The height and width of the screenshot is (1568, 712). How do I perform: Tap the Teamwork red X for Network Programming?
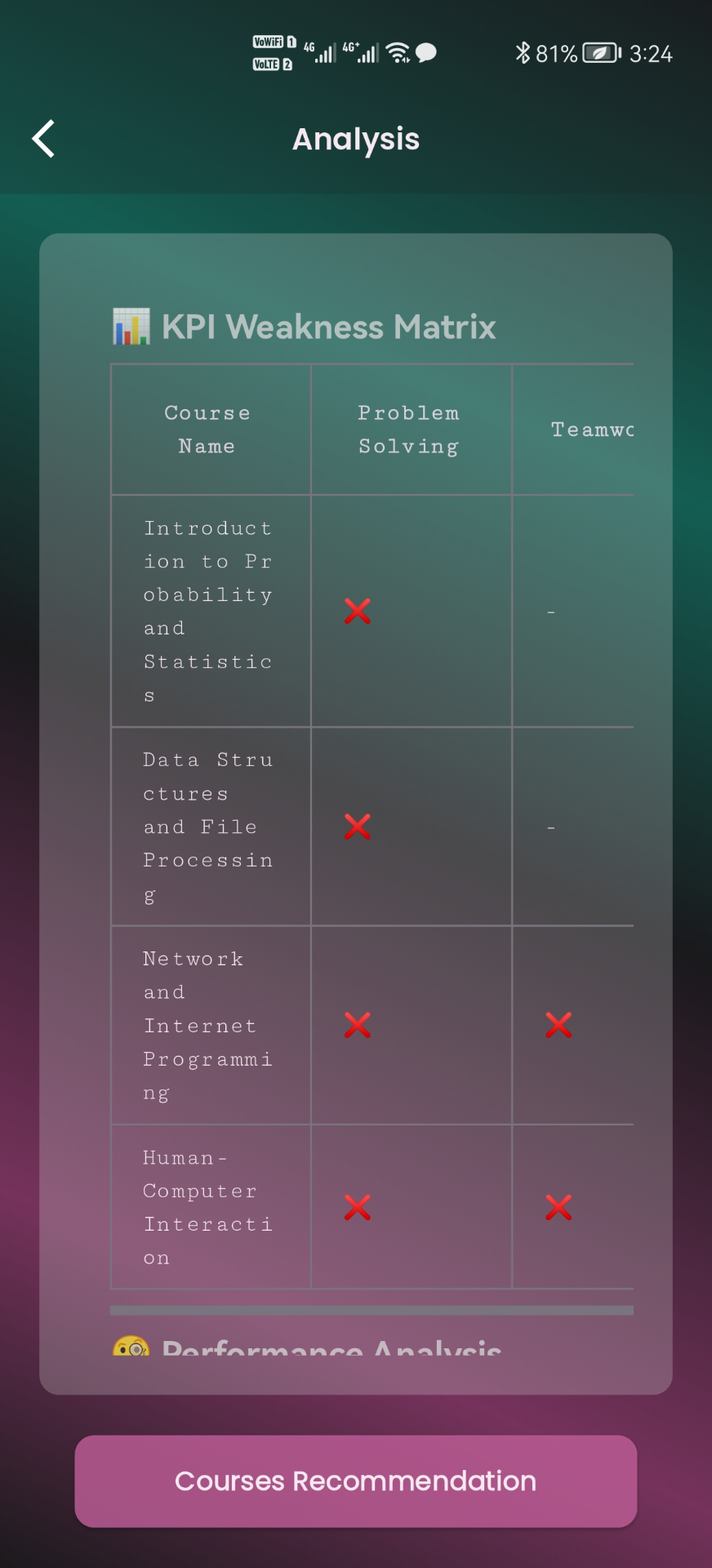(558, 1025)
